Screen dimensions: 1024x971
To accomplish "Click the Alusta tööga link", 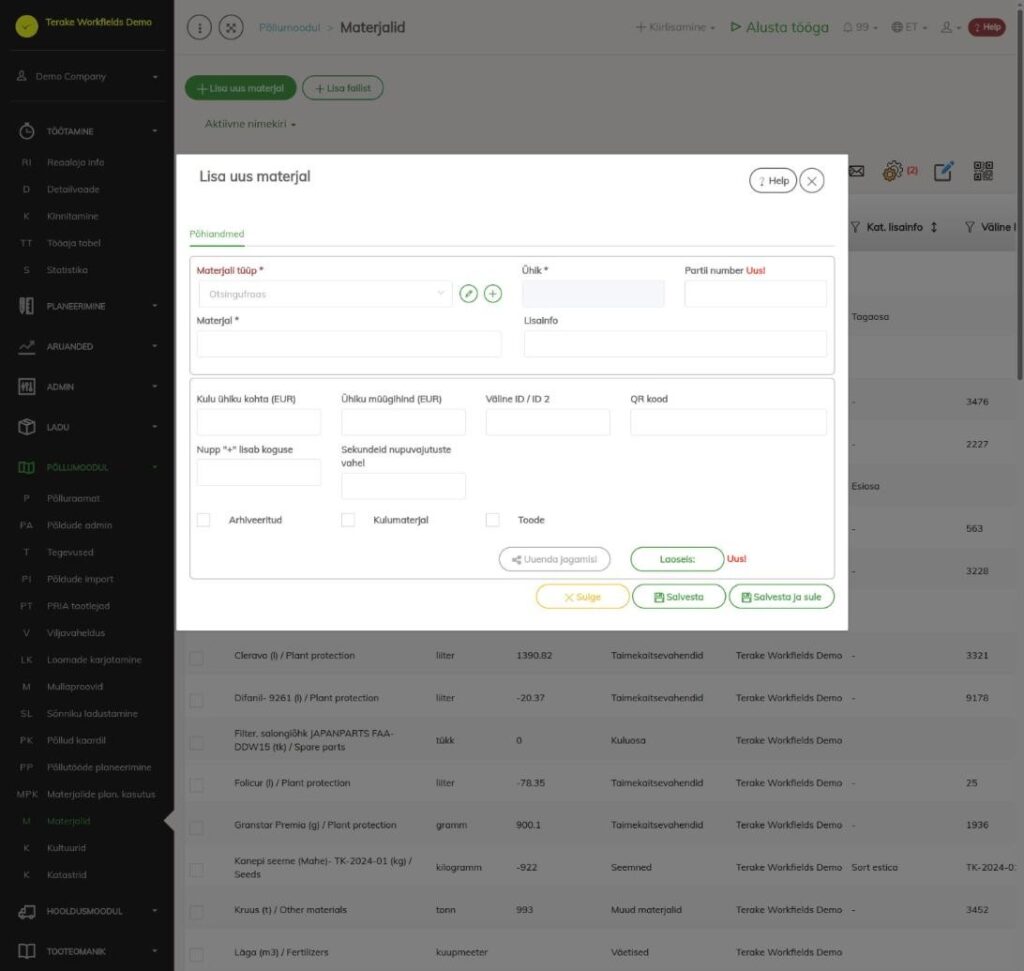I will (779, 27).
